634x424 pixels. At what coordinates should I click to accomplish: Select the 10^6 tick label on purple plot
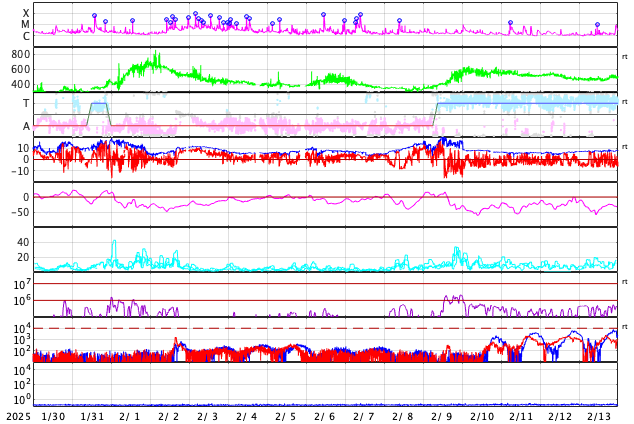point(20,301)
